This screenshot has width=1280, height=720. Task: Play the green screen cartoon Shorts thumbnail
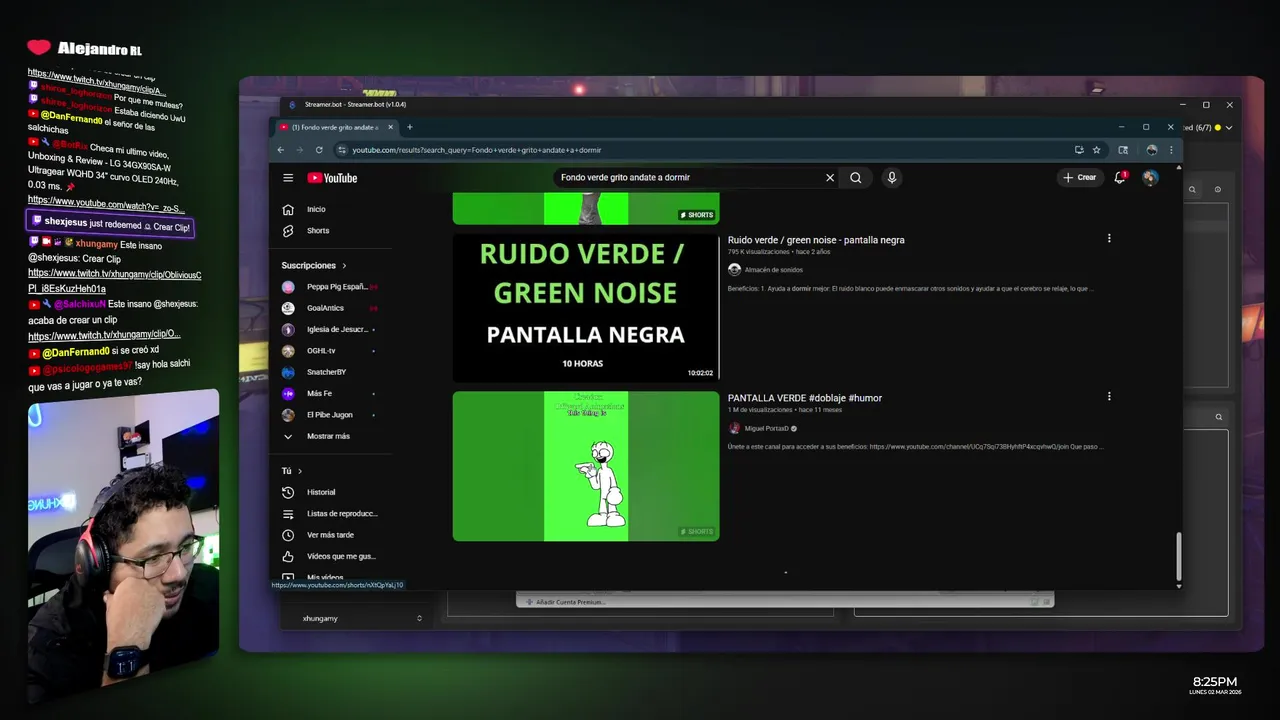click(586, 466)
